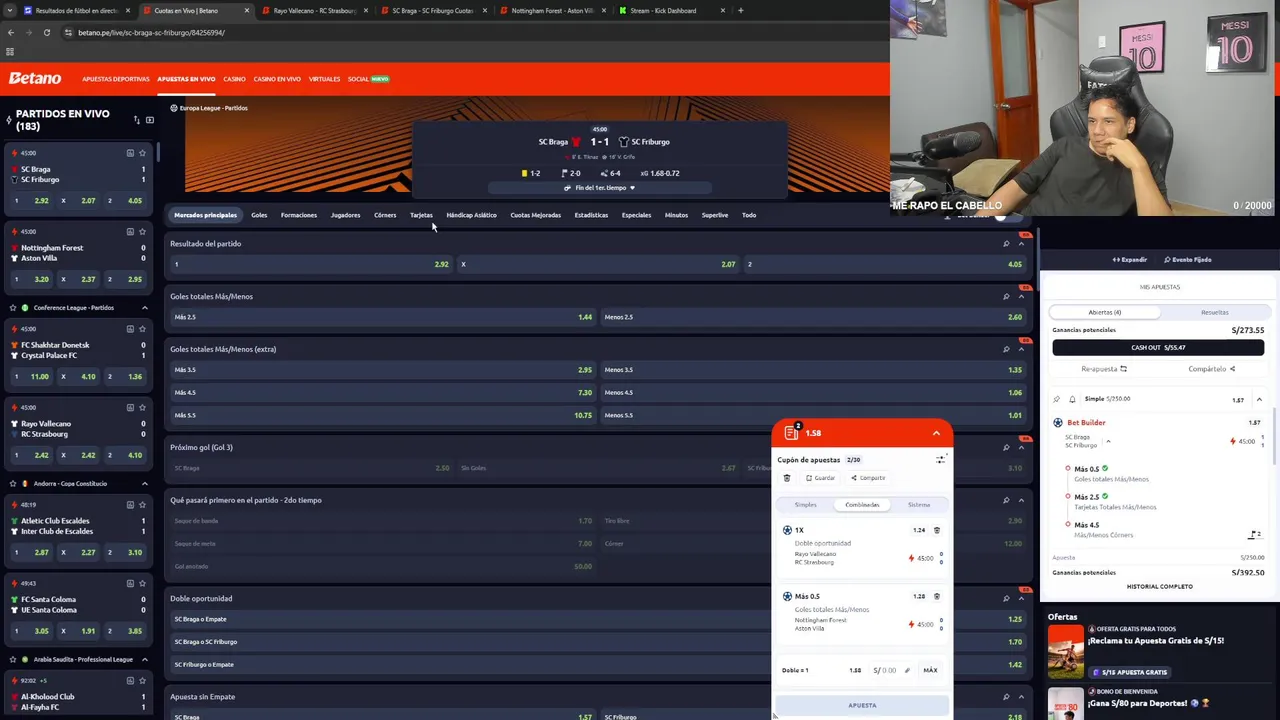Star the Arabia Saudita Professional League section

[12, 660]
